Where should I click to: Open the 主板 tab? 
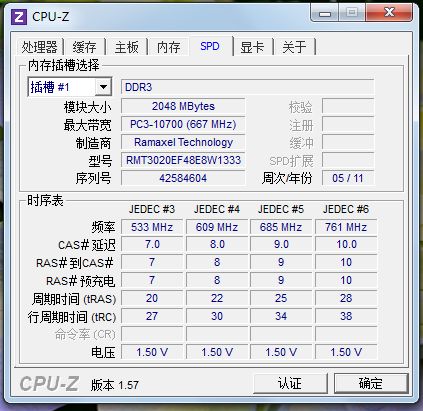click(126, 47)
